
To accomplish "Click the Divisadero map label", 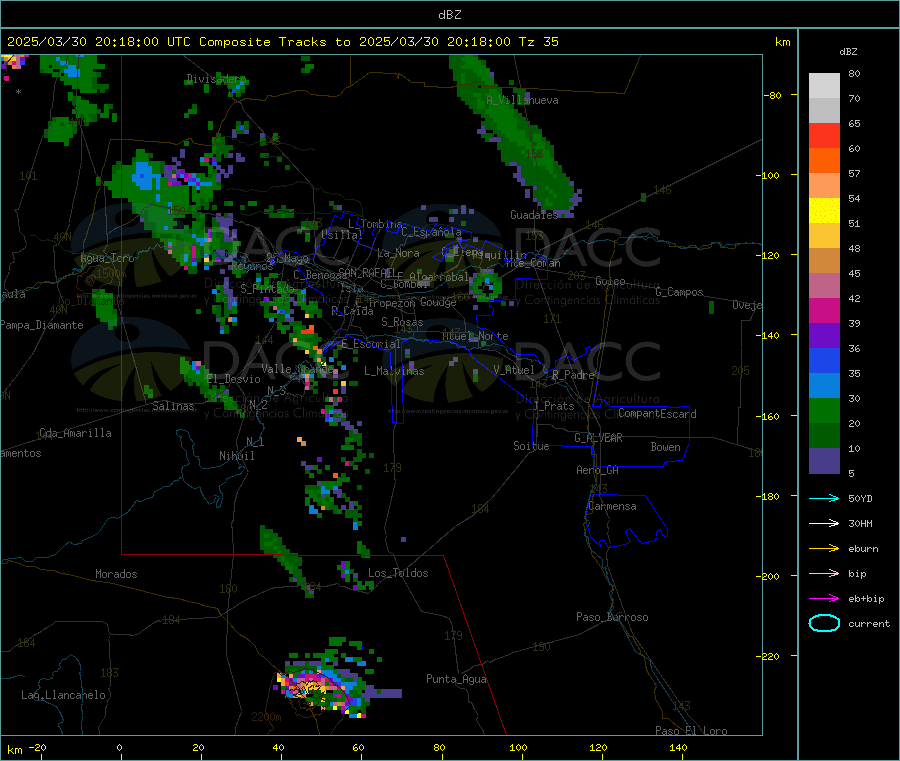I will (x=216, y=79).
